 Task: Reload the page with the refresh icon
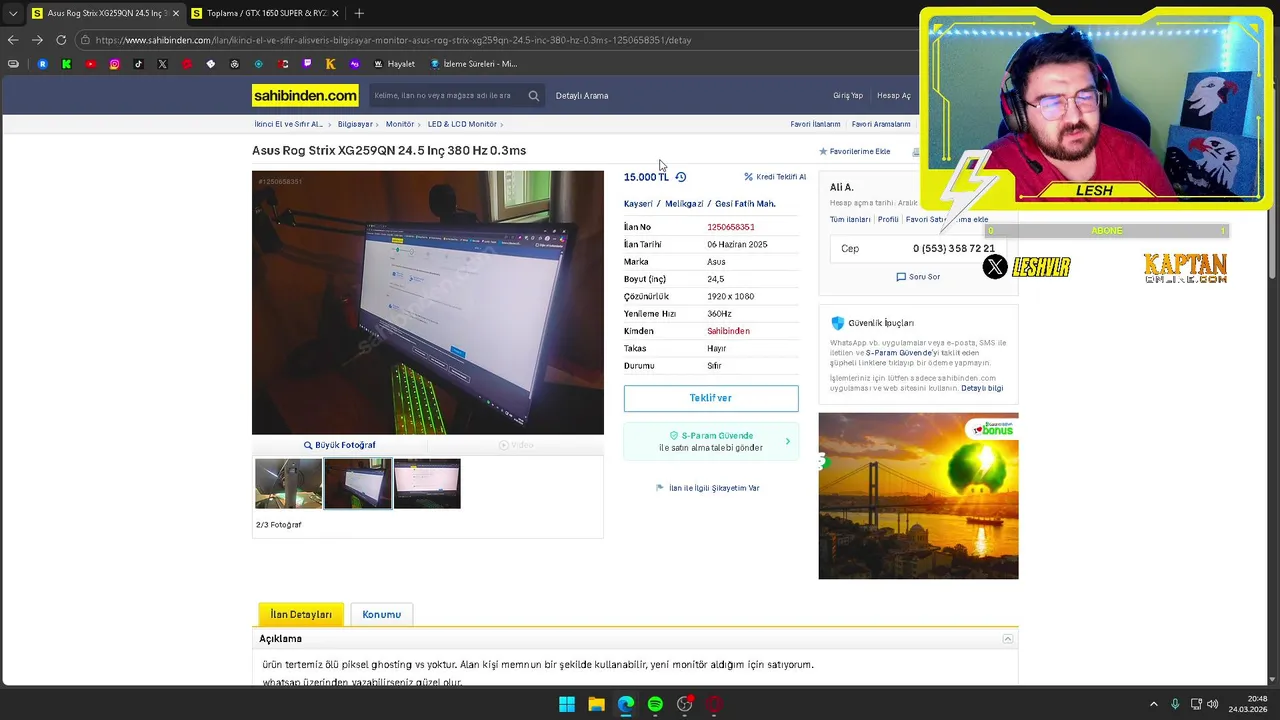61,40
